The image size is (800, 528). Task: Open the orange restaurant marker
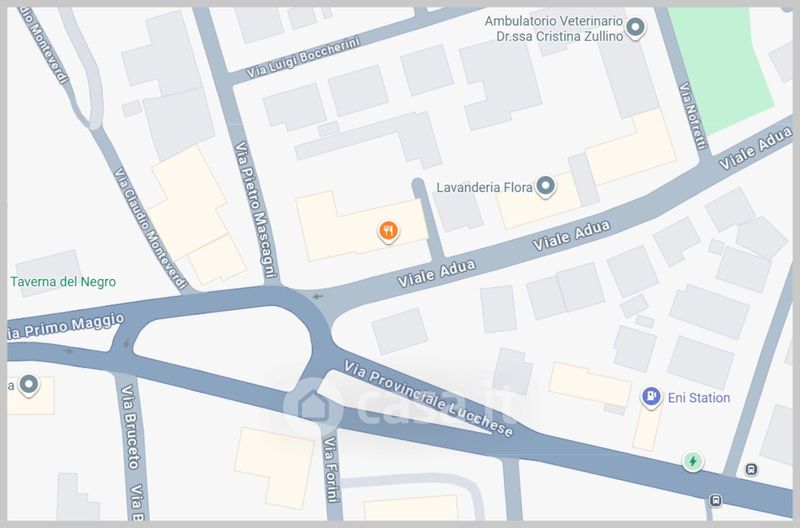pos(388,231)
